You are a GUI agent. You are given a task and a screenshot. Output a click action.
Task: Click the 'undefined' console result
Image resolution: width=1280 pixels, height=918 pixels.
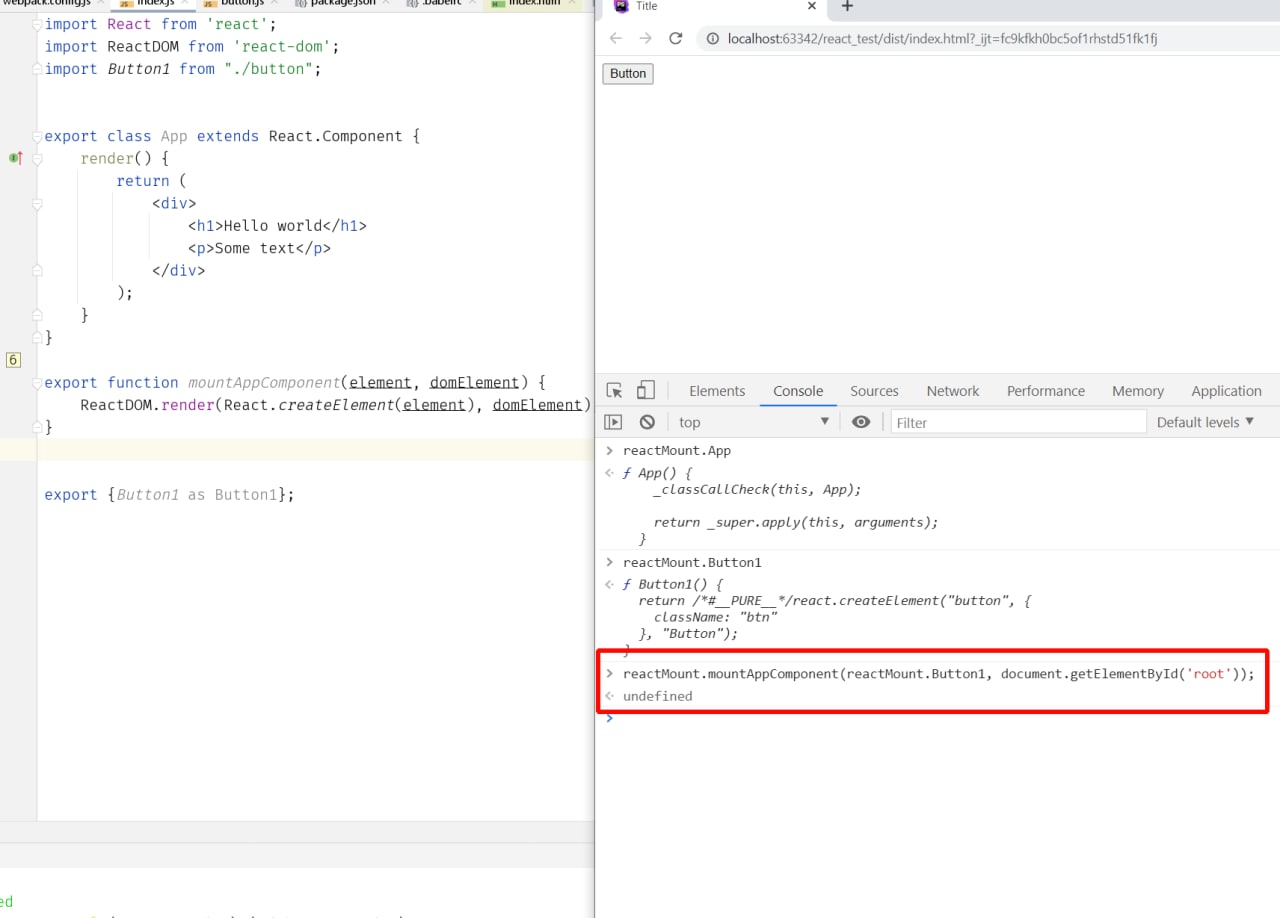pyautogui.click(x=657, y=696)
